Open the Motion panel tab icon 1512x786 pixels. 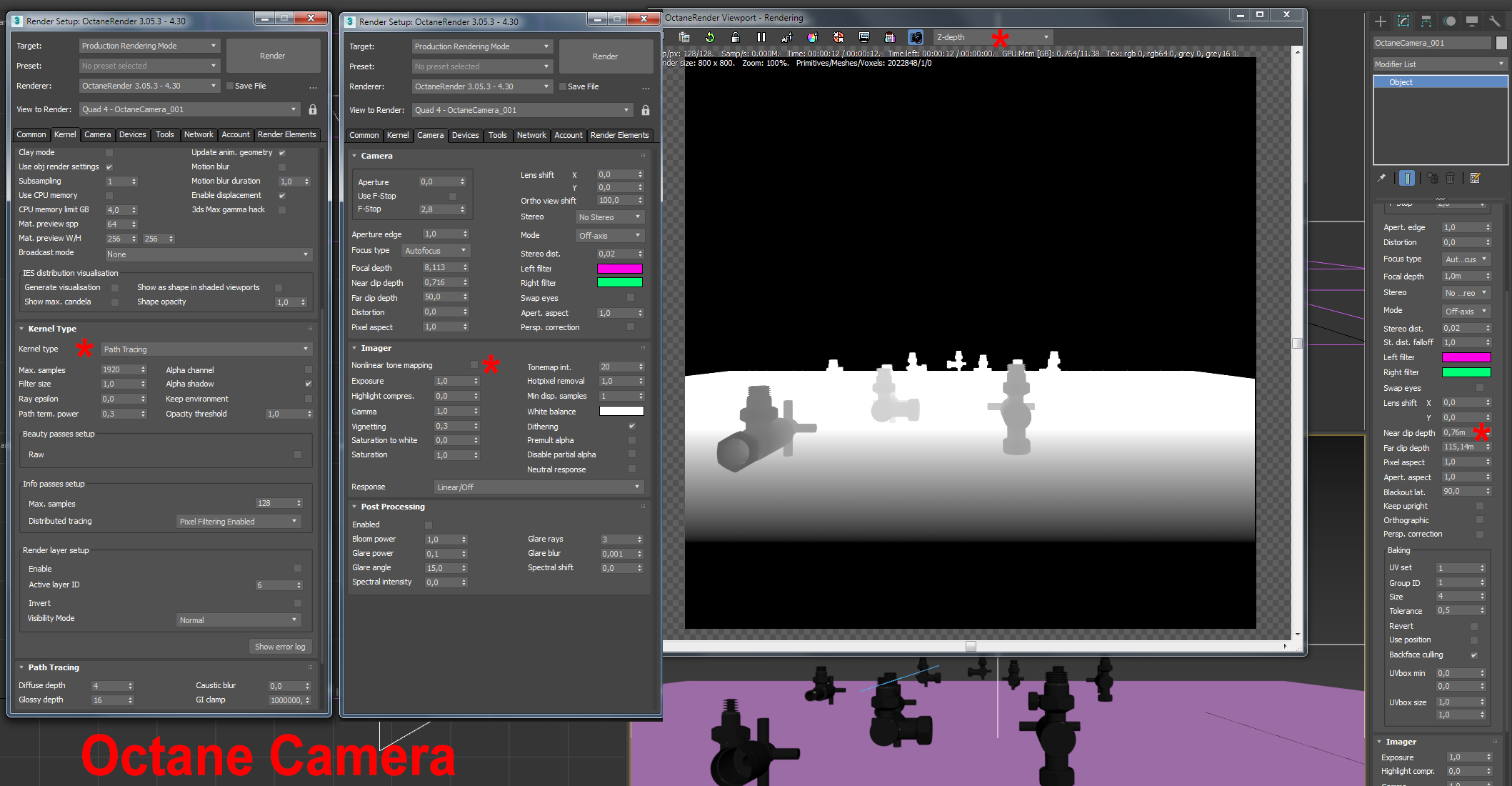(1449, 21)
